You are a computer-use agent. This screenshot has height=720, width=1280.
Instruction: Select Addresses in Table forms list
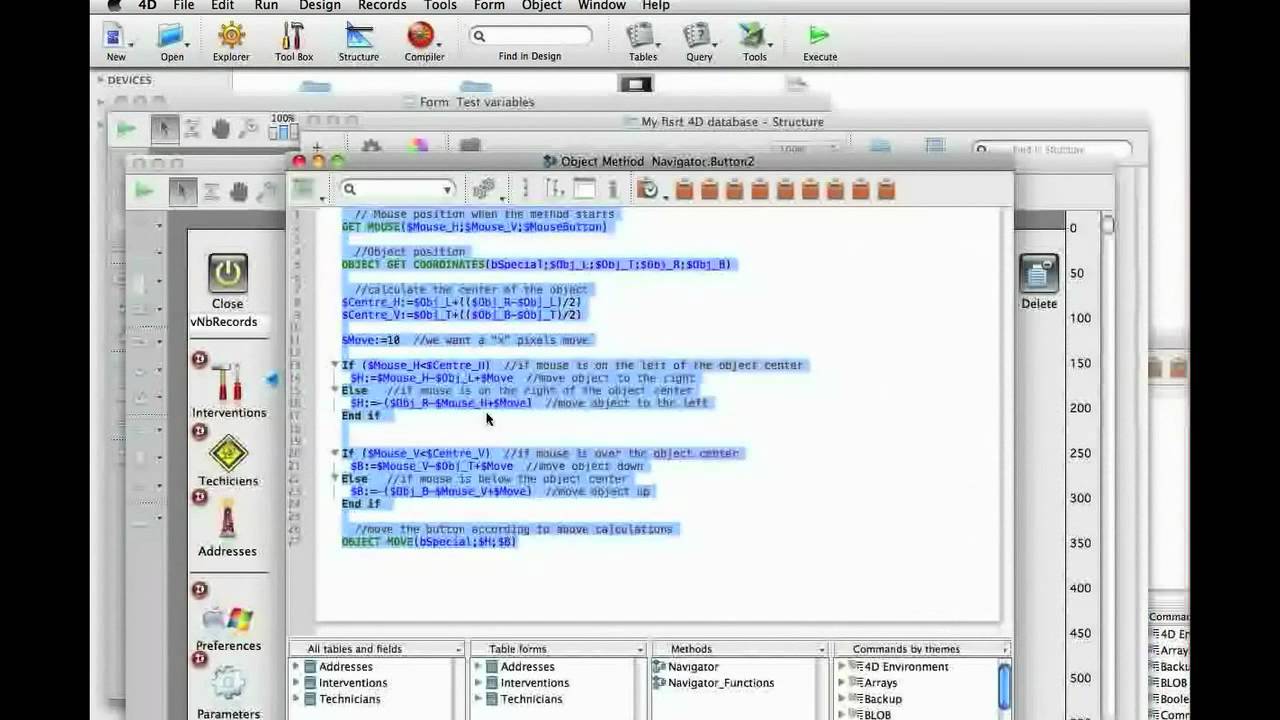(x=527, y=667)
